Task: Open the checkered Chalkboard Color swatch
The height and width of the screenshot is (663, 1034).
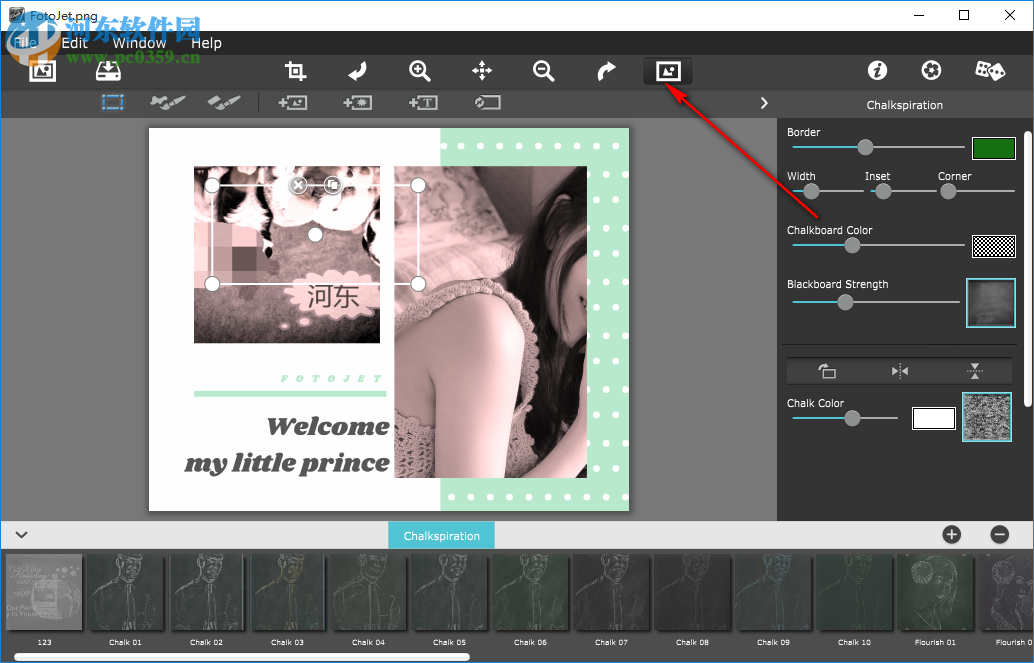Action: tap(994, 246)
